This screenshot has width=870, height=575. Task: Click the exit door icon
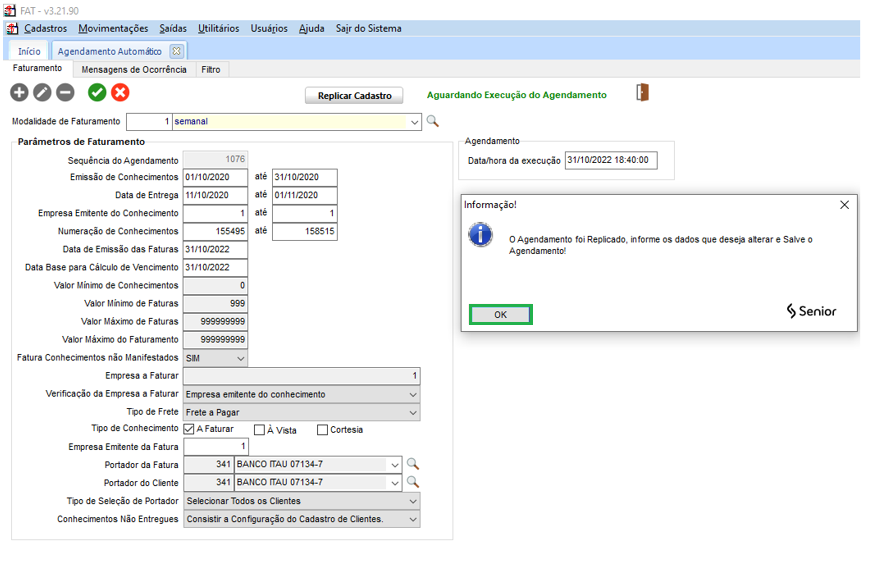click(642, 93)
